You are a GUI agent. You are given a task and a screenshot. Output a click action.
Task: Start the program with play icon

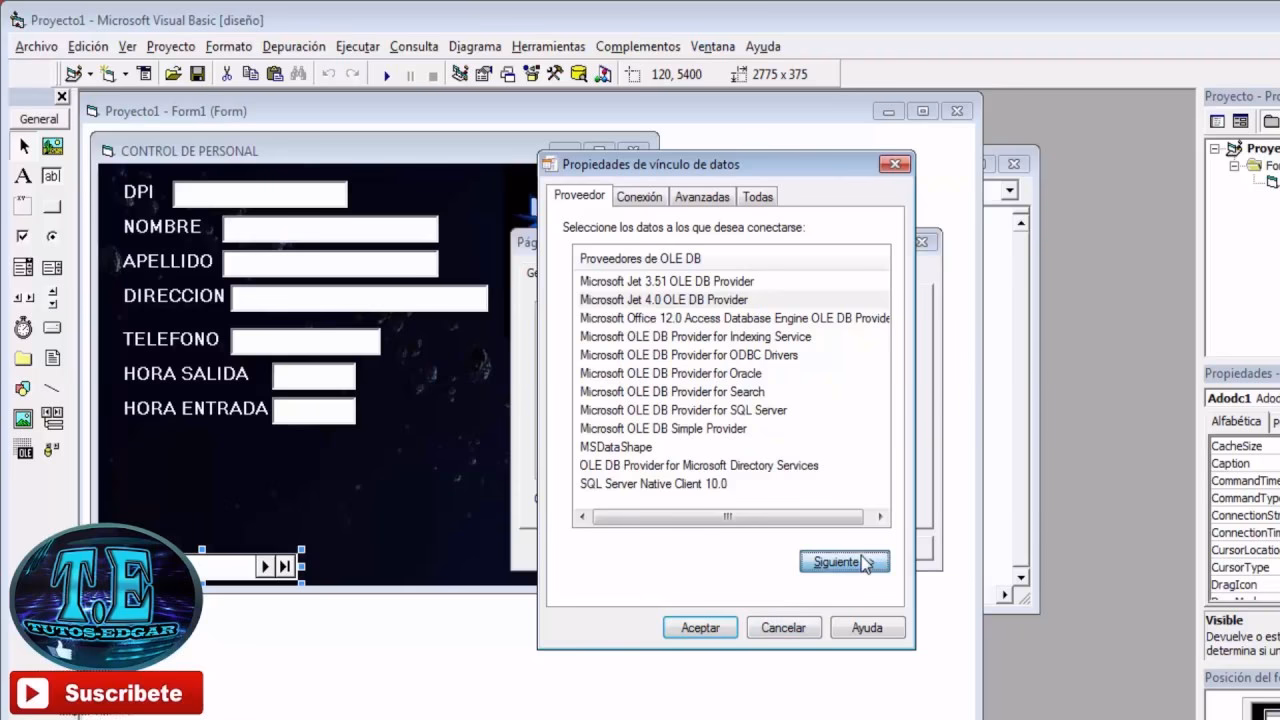pos(387,75)
